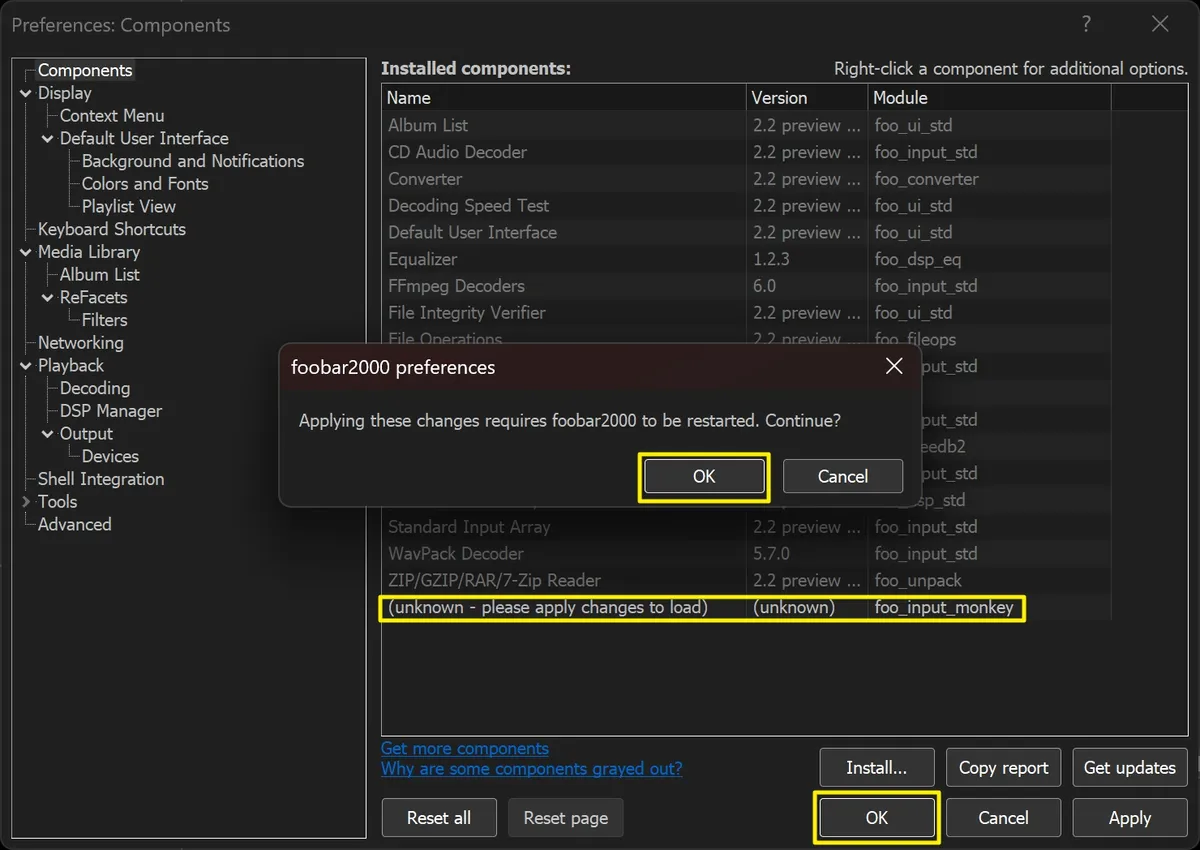This screenshot has width=1200, height=850.
Task: Select Playback in the tree
Action: click(71, 366)
